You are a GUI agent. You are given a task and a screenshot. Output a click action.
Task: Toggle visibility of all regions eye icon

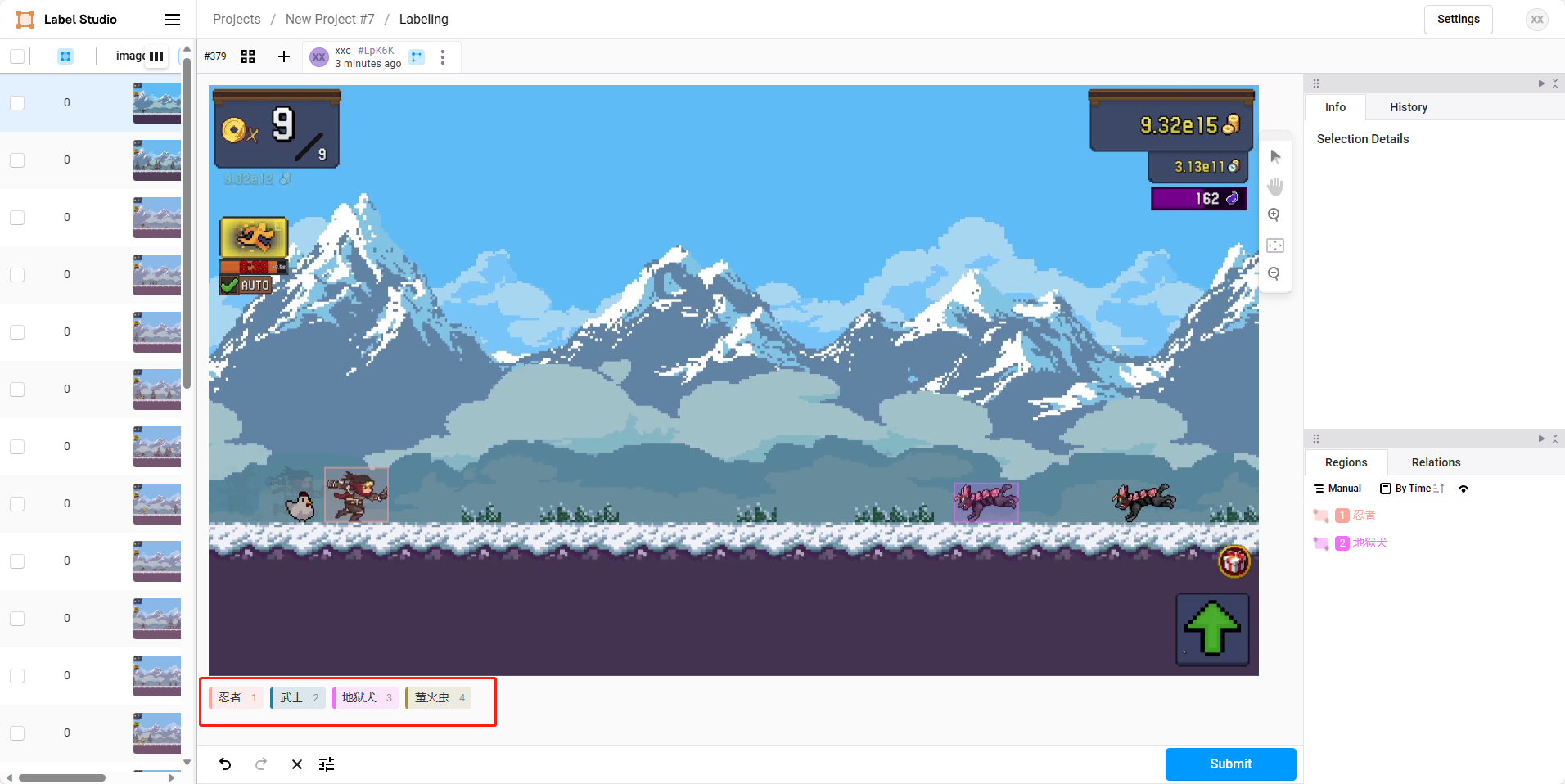tap(1464, 489)
